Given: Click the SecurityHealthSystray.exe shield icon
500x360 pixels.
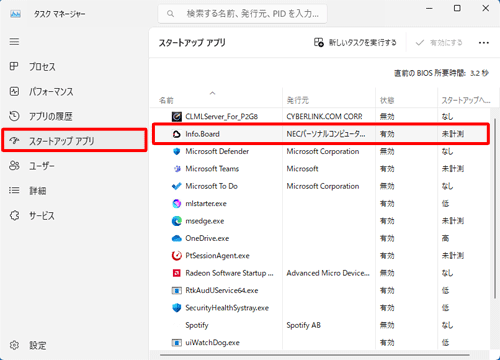Looking at the screenshot, I should [177, 308].
